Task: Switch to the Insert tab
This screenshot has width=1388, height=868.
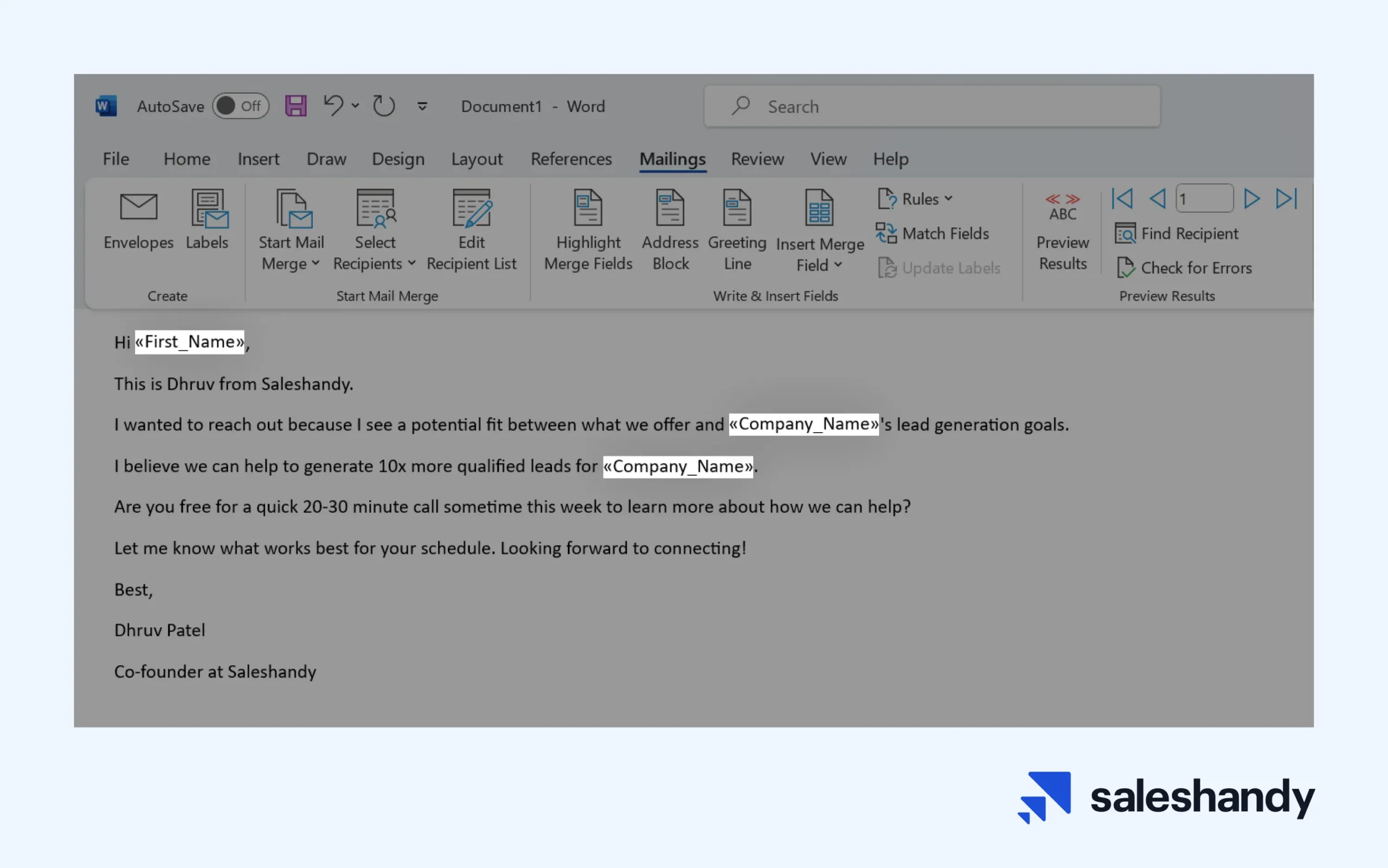Action: [x=258, y=159]
